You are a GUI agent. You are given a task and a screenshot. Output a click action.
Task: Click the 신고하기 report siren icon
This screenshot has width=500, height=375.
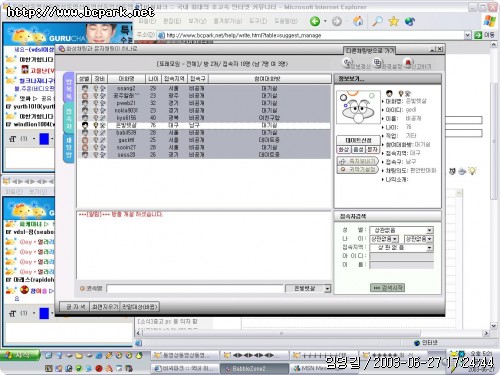coord(408,62)
